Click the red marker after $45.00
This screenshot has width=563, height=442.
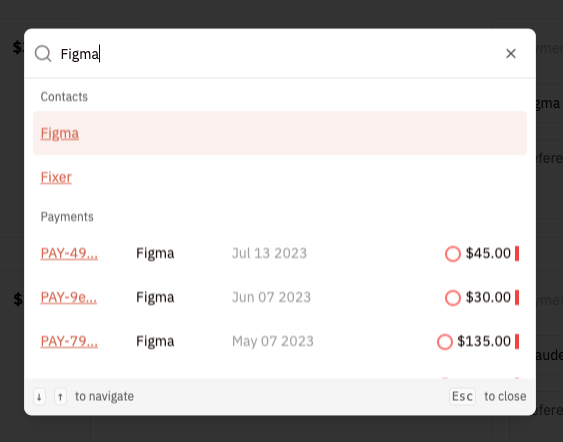pos(517,253)
